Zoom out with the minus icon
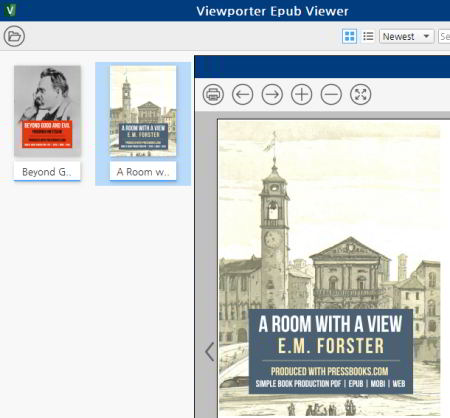This screenshot has height=418, width=450. pyautogui.click(x=331, y=95)
